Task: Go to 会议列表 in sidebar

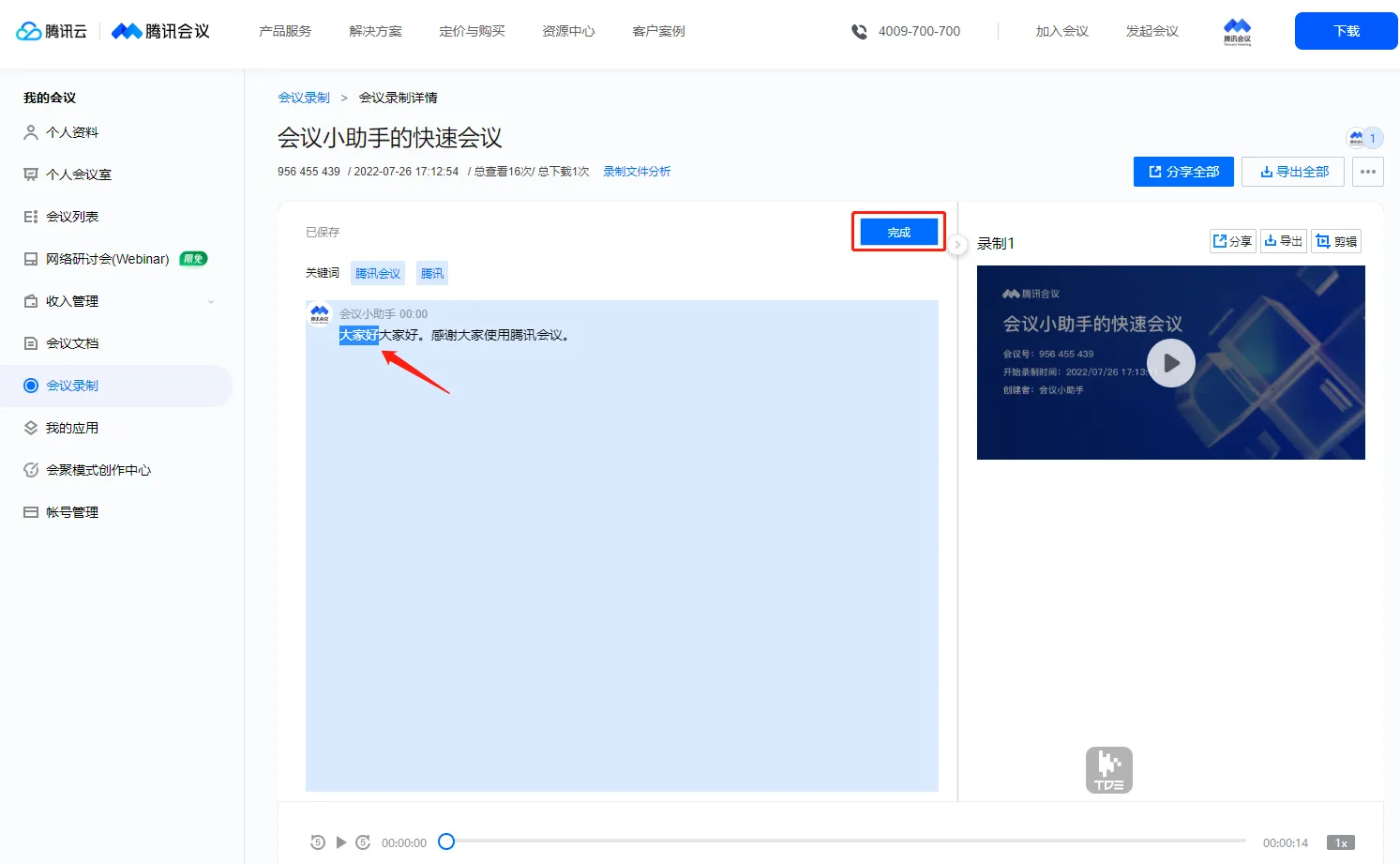Action: [72, 217]
